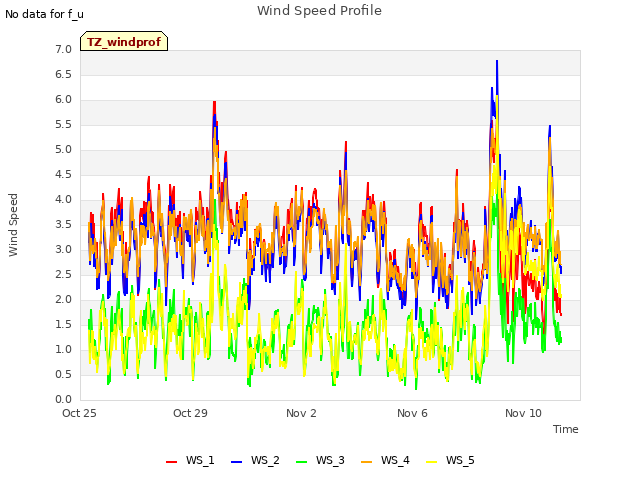
Task: Click the red WS_1 legend swatch
Action: pyautogui.click(x=171, y=462)
